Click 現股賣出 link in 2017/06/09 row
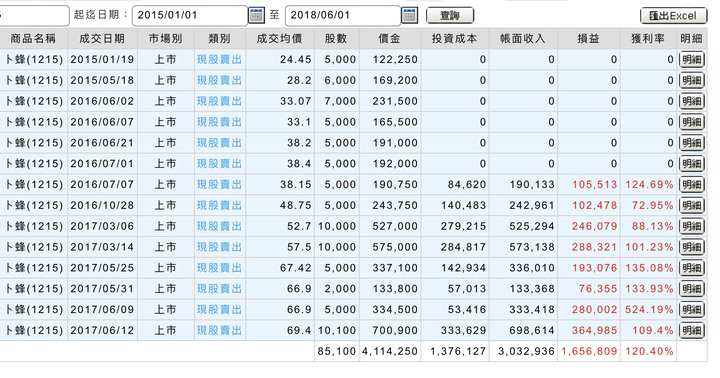Screen dimensions: 720x378 pyautogui.click(x=219, y=310)
